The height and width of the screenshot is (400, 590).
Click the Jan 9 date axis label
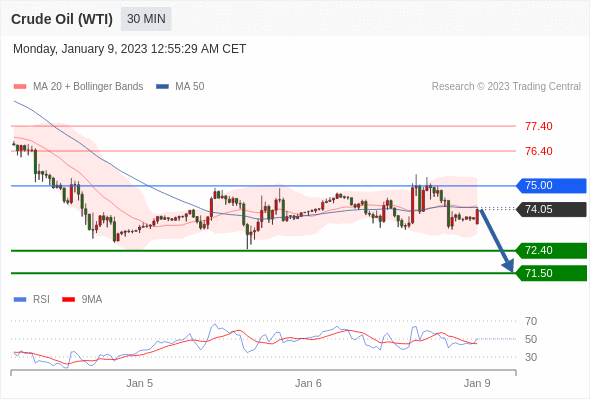coord(477,383)
